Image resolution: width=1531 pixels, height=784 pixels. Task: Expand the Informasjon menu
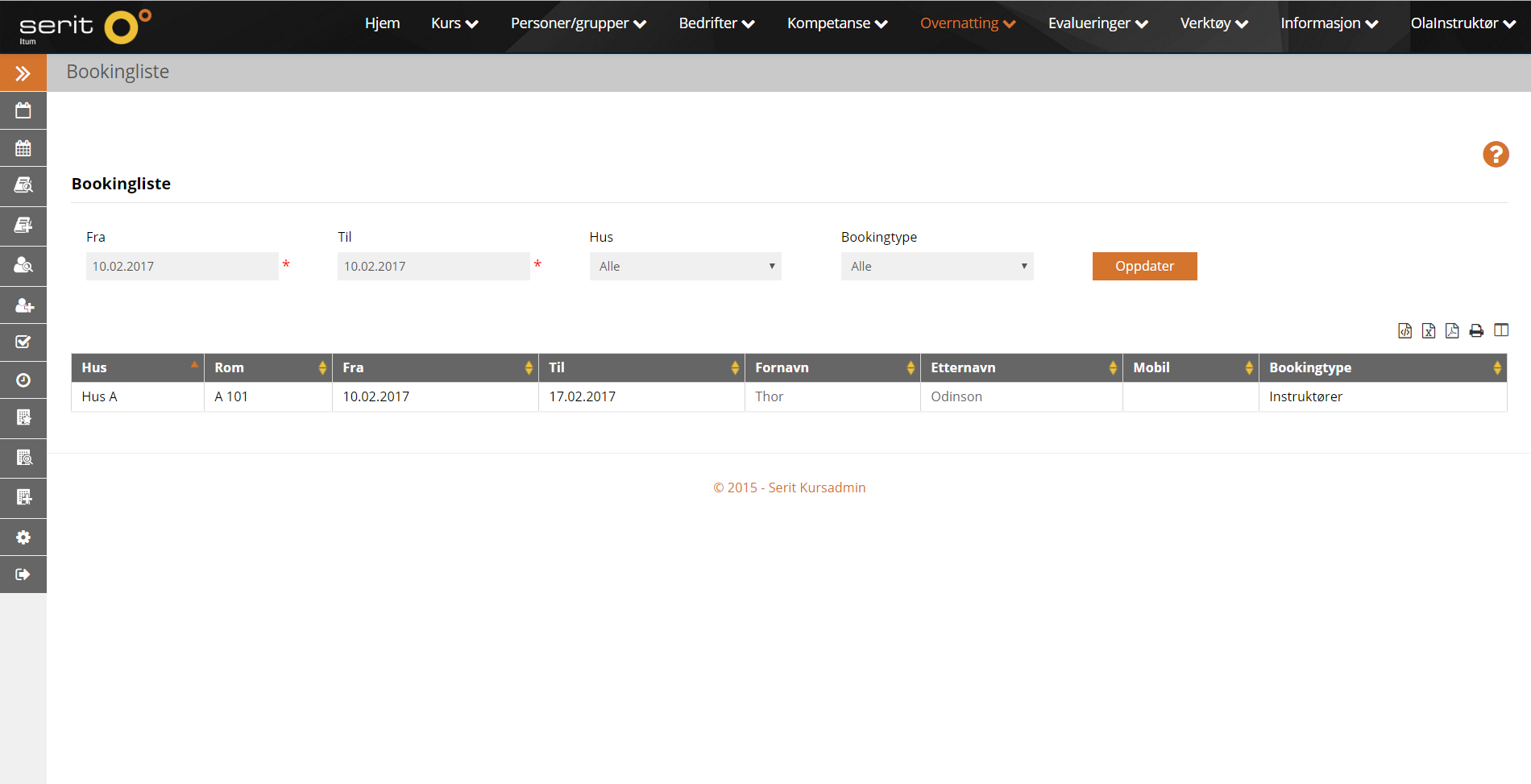click(x=1329, y=23)
